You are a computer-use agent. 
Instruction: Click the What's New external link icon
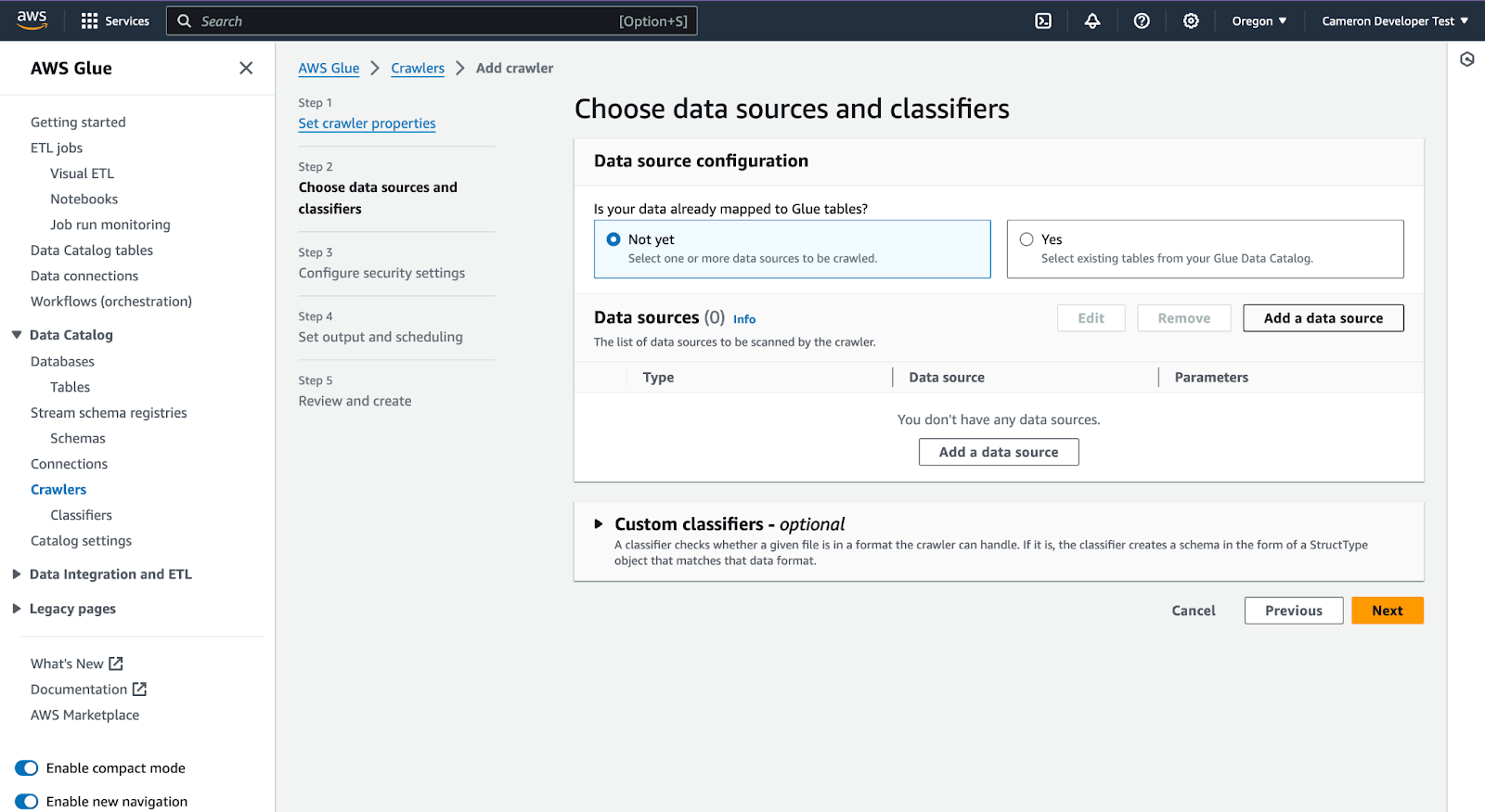coord(116,664)
